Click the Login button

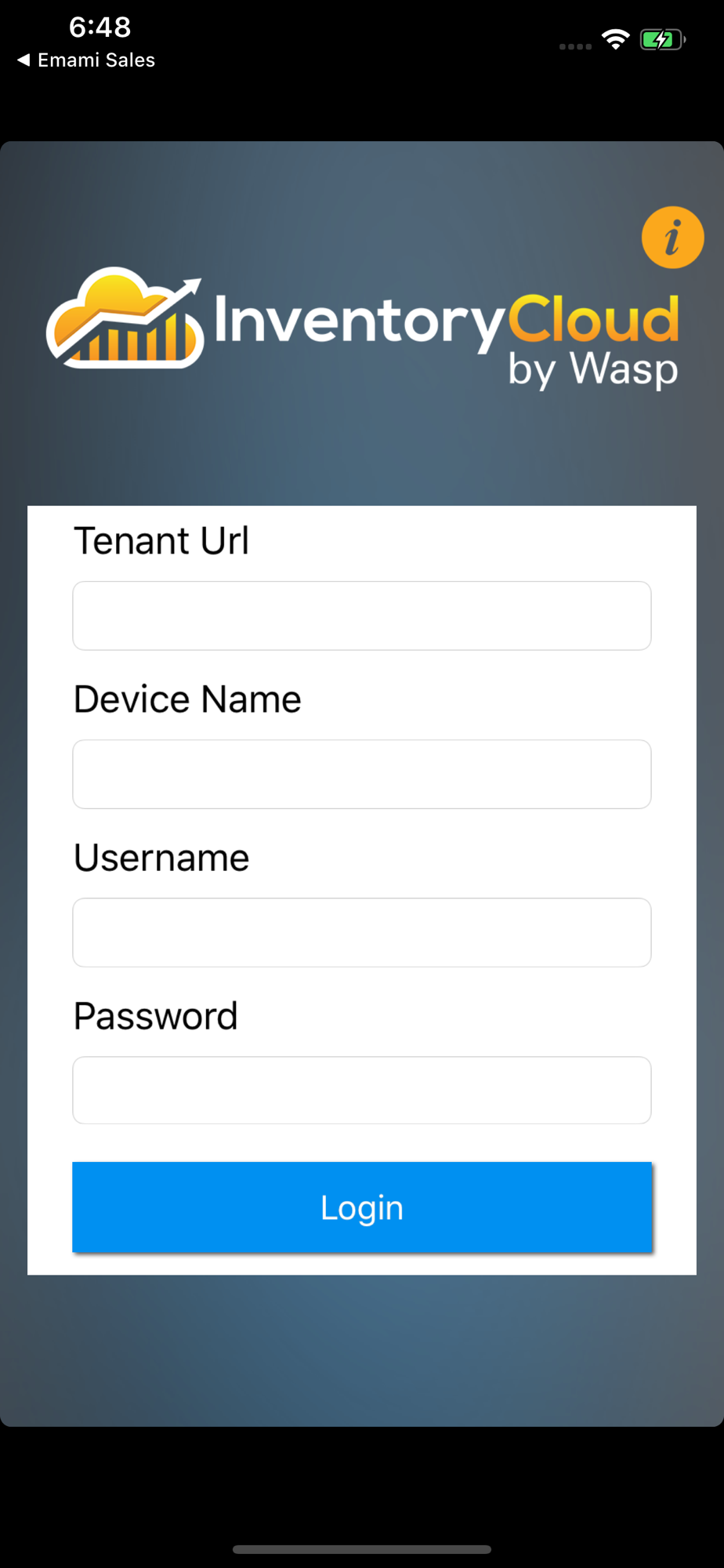(x=362, y=1207)
